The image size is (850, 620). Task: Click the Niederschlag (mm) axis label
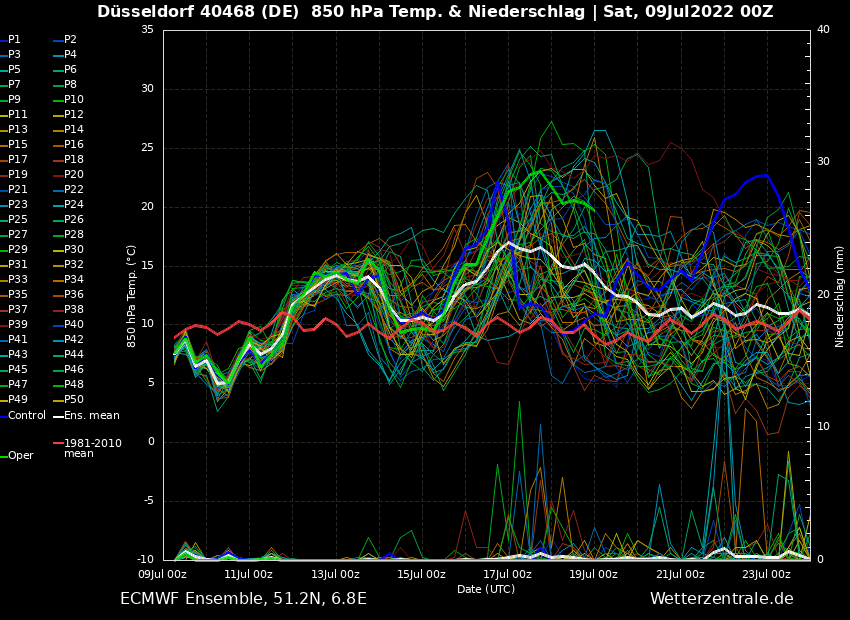840,296
